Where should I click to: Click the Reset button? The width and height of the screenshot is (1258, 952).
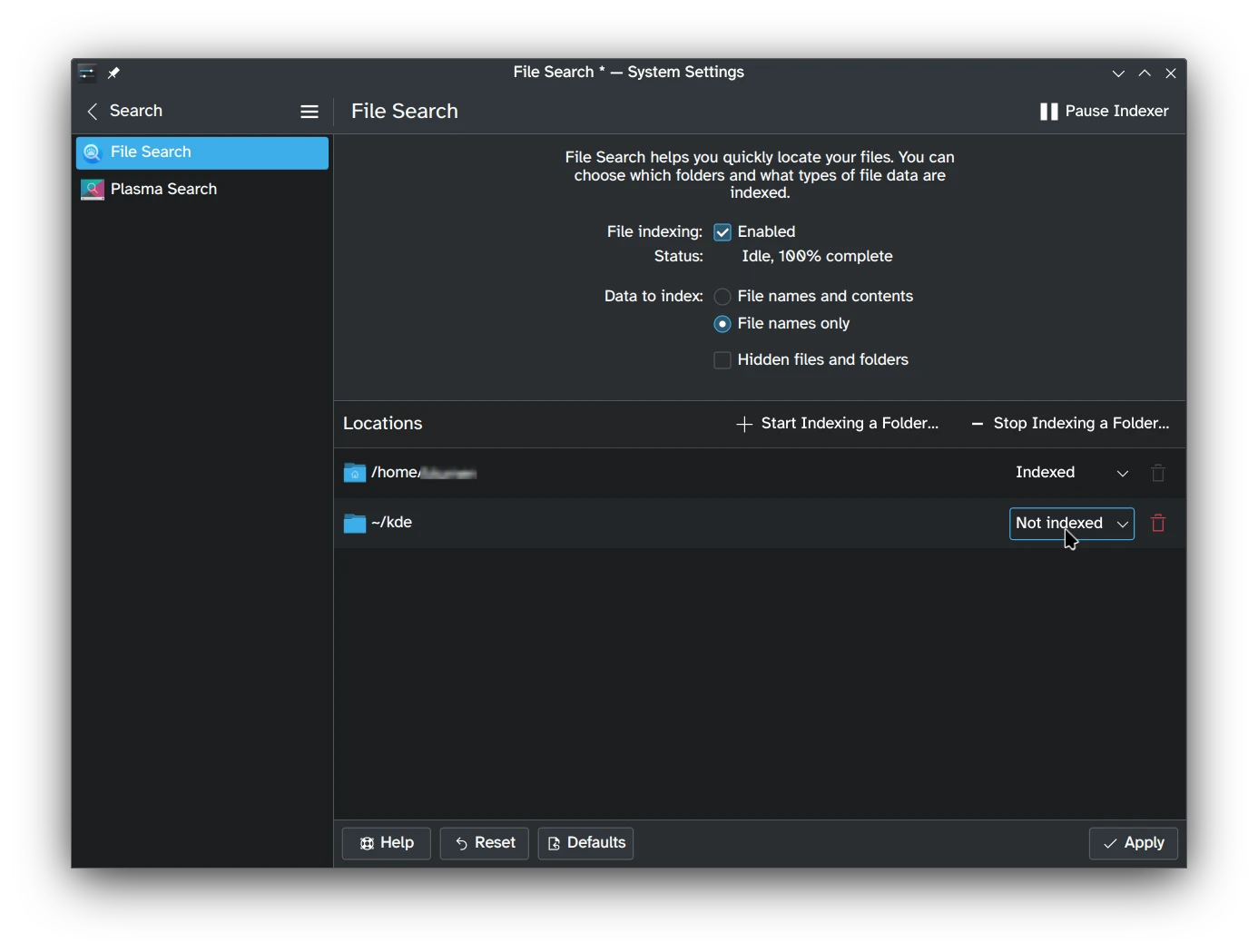(485, 843)
